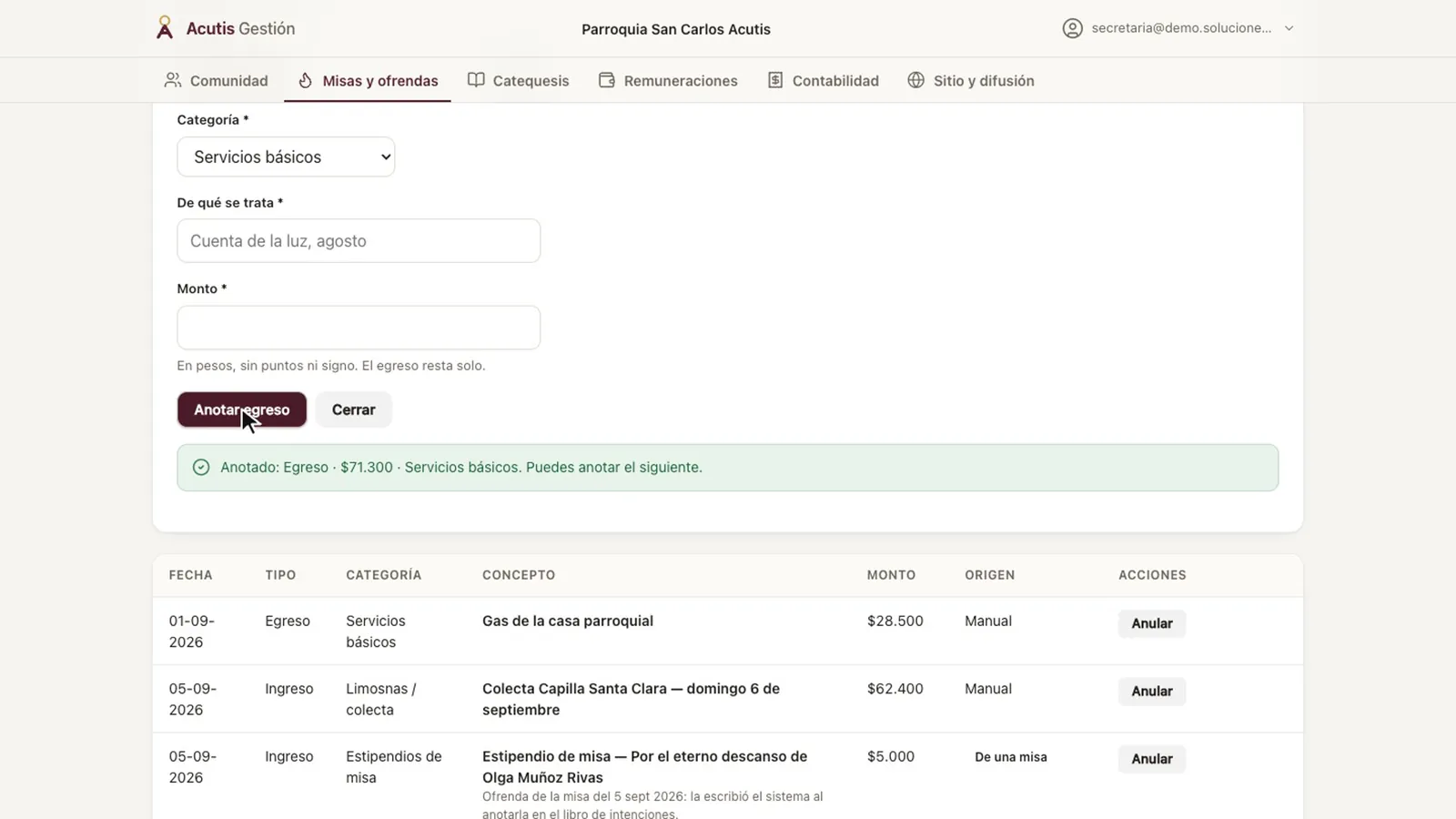
Task: Click the $28.500 amount cell
Action: (895, 621)
